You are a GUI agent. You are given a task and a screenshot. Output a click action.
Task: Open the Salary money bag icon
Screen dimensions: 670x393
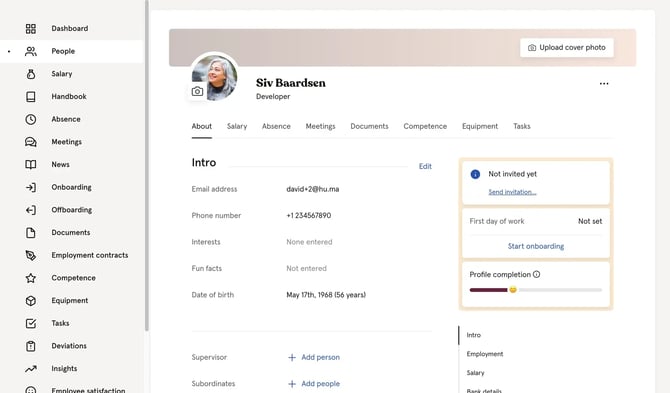(31, 74)
